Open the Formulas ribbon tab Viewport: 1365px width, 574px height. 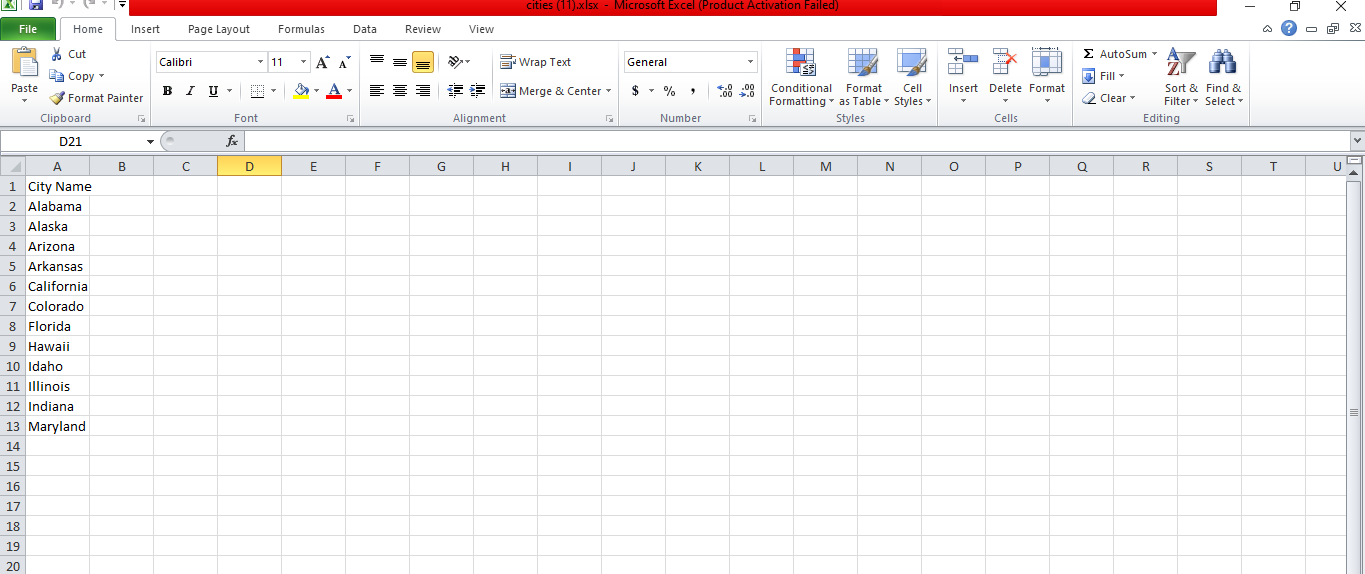click(x=301, y=29)
